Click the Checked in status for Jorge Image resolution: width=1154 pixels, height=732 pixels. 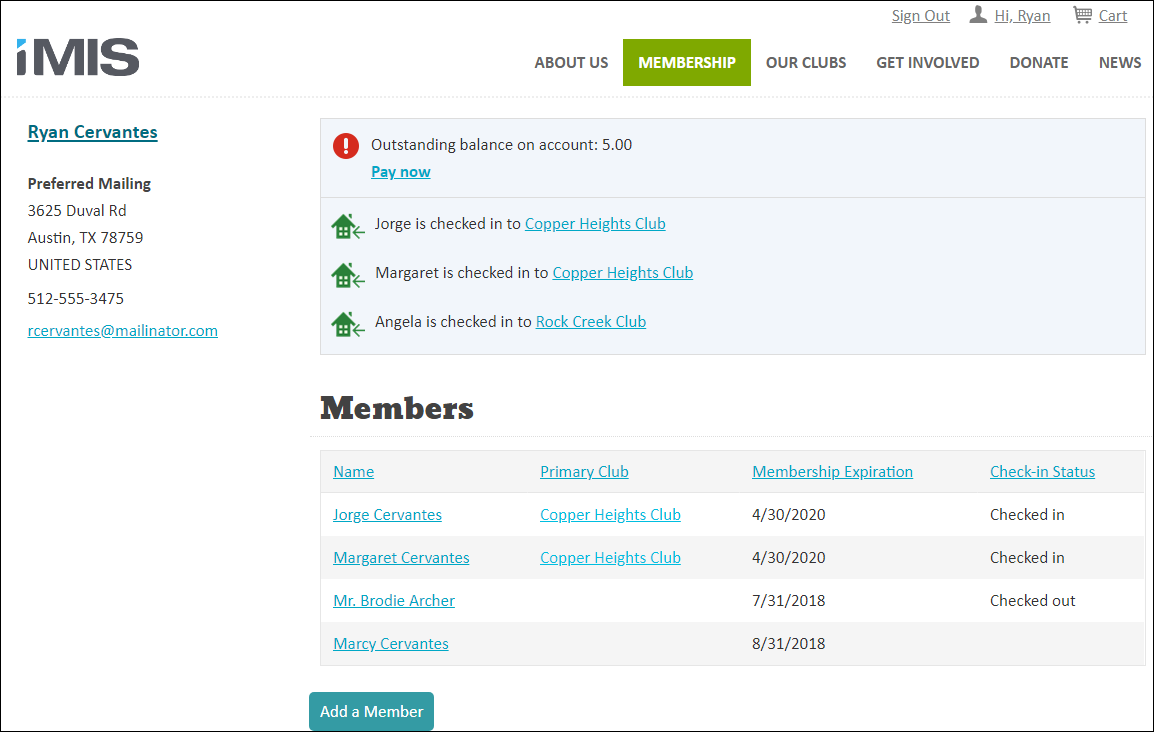click(x=1027, y=515)
